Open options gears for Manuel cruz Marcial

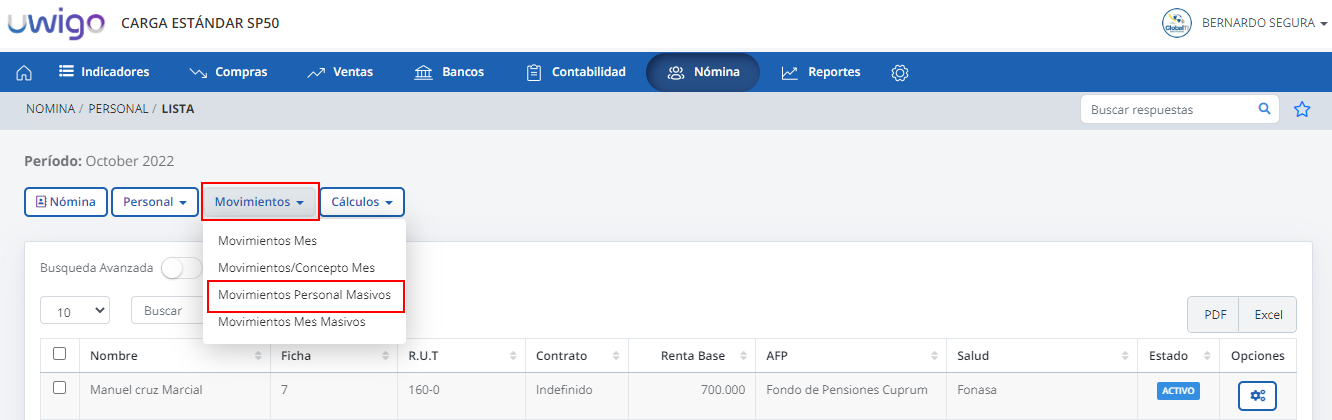(1257, 395)
